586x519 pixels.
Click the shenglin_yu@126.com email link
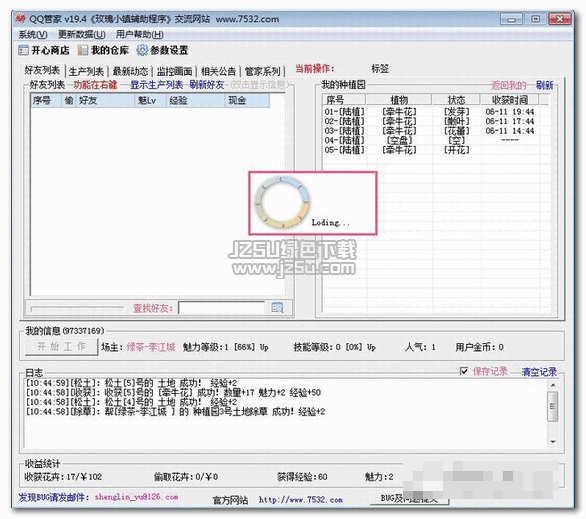(x=136, y=497)
